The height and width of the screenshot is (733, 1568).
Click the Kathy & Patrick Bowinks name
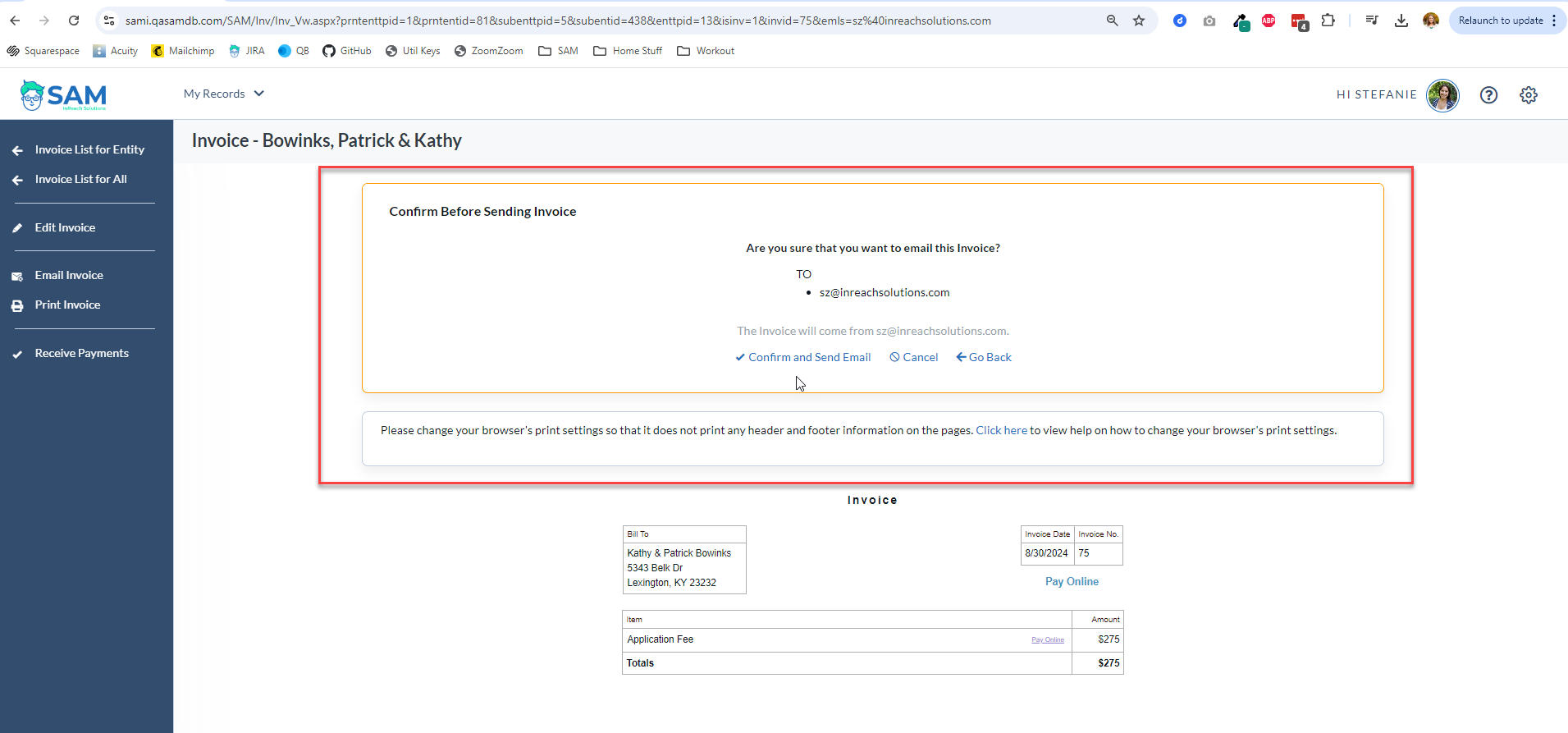tap(679, 553)
